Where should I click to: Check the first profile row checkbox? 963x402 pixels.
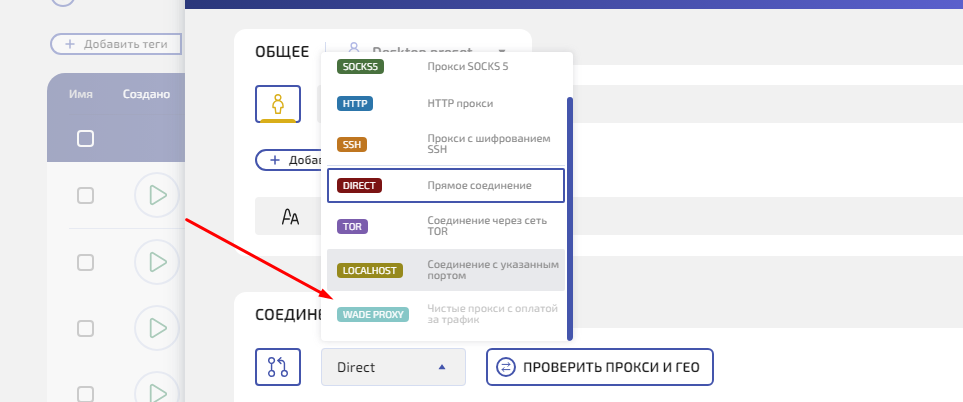click(x=86, y=195)
